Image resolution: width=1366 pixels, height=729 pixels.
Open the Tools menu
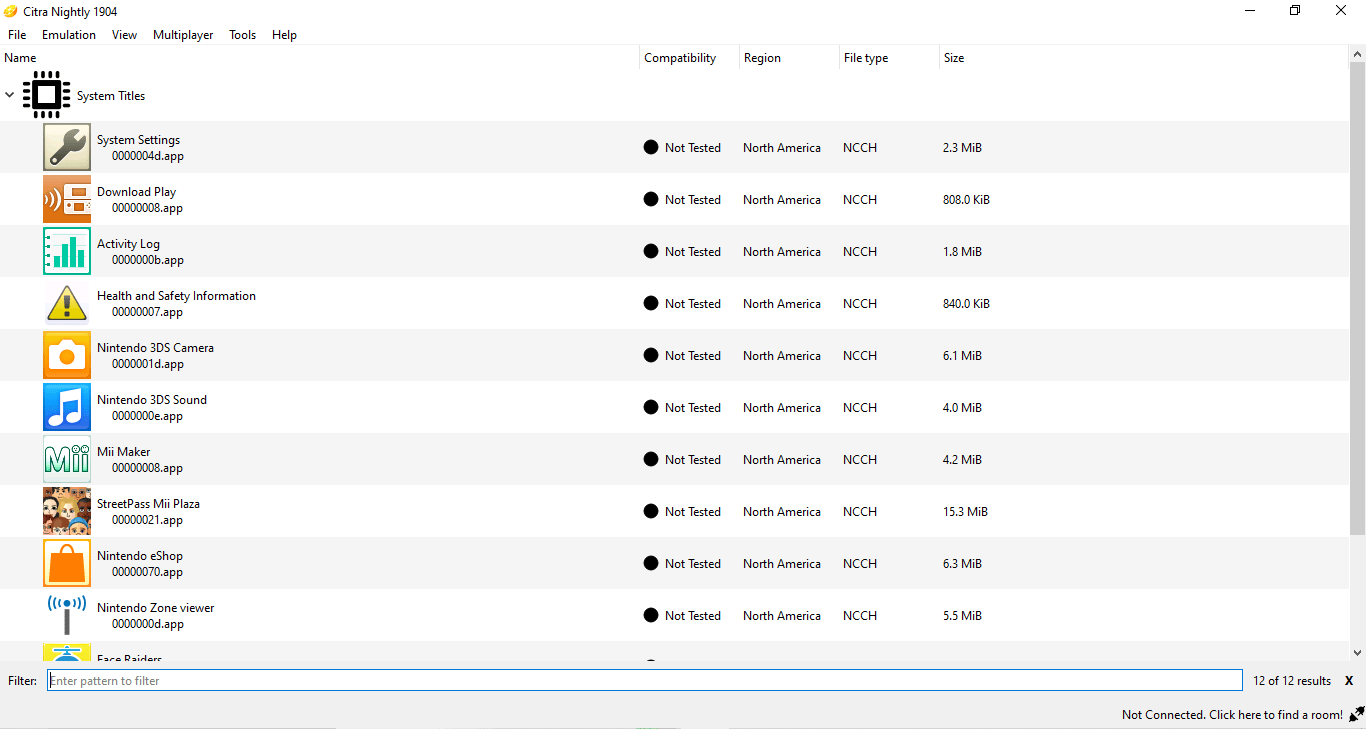242,35
